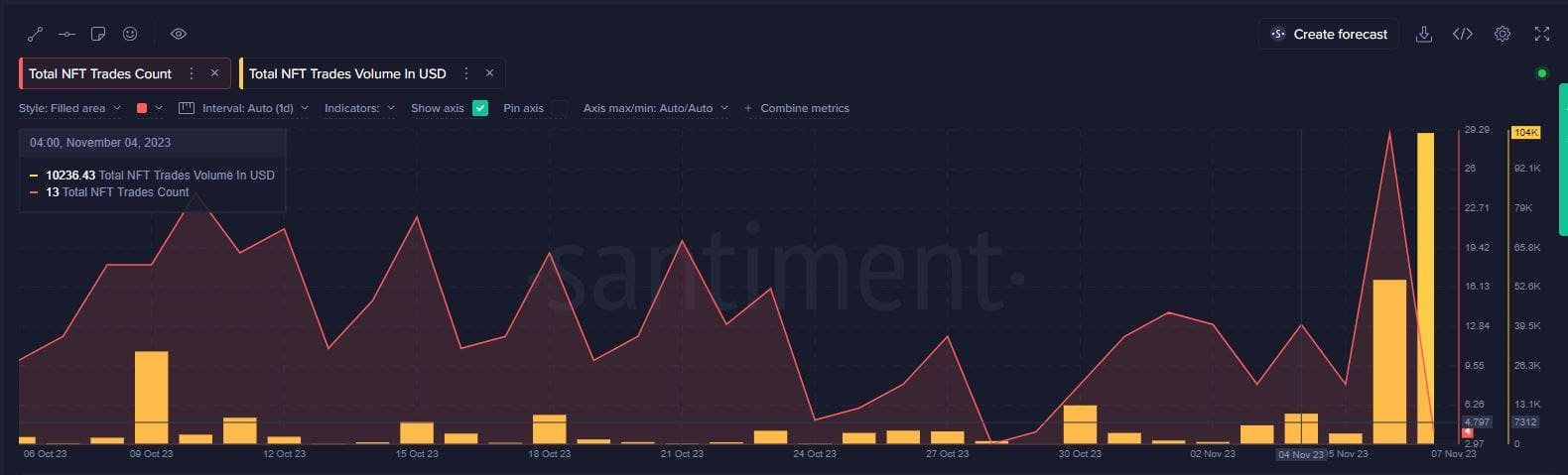The image size is (1568, 475).
Task: Select the line drawing tool icon
Action: pyautogui.click(x=35, y=34)
